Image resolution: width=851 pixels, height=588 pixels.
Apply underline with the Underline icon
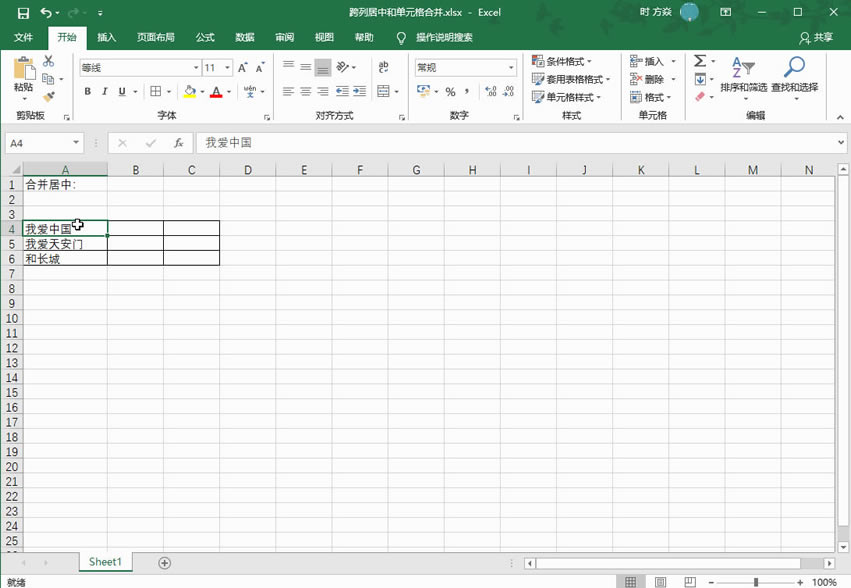tap(121, 91)
